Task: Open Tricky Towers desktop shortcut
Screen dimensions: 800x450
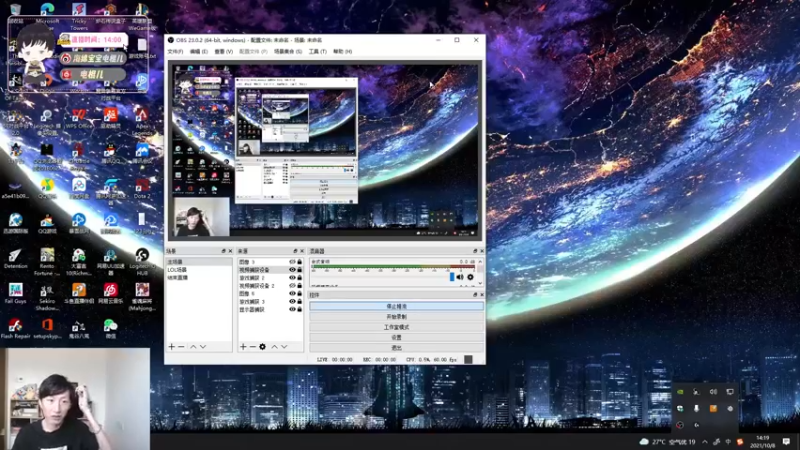Action: (79, 15)
